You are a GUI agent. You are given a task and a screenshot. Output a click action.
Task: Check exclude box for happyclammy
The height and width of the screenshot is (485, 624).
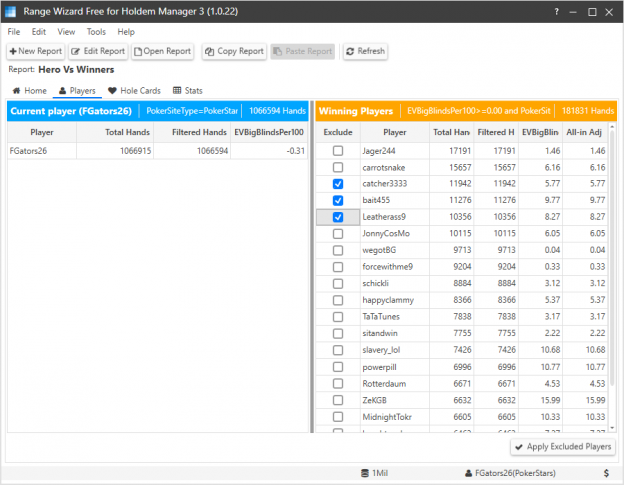click(338, 300)
